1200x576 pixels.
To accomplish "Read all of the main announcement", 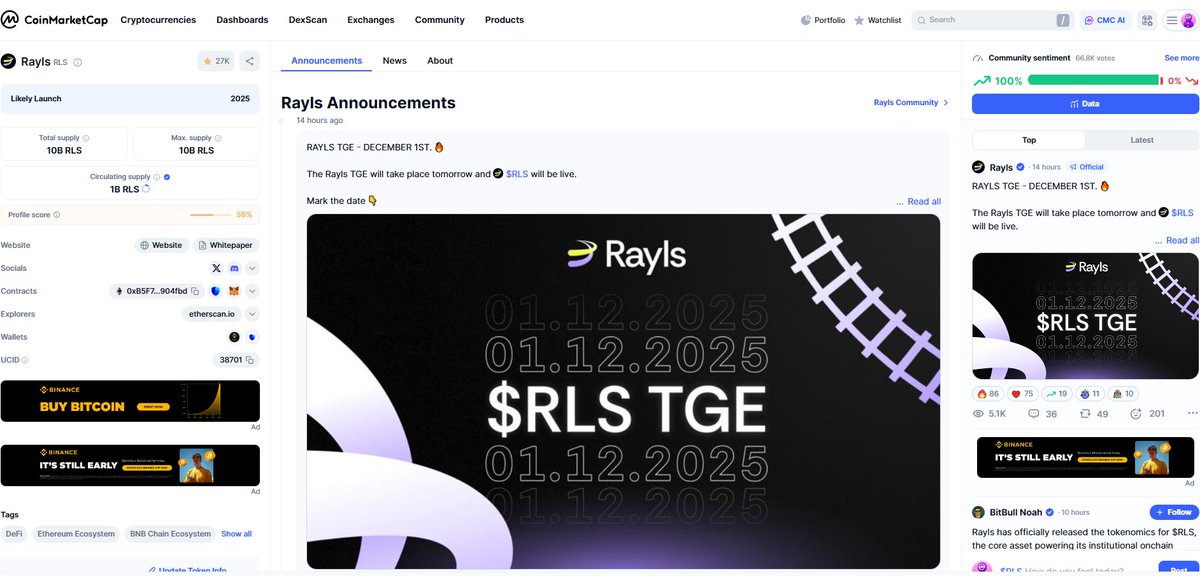I will coord(924,201).
